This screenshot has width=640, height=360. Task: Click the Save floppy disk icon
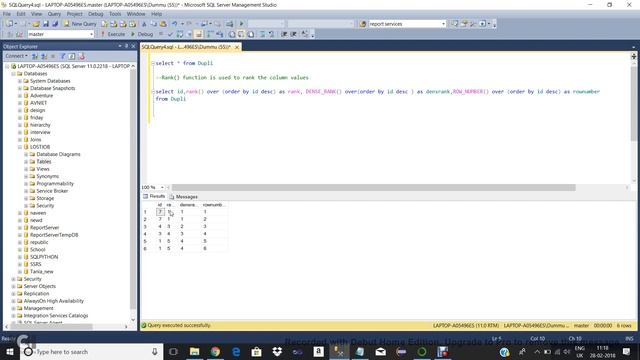(x=46, y=24)
